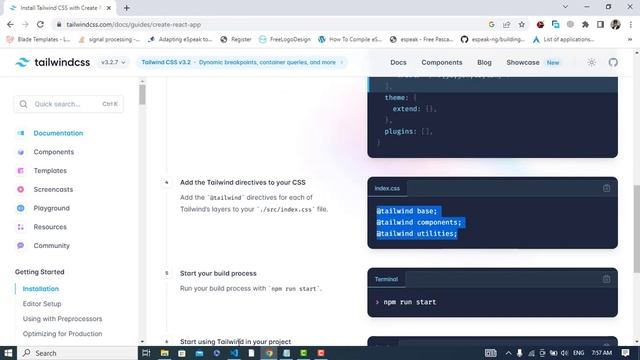Go to Docs in top navigation
This screenshot has width=640, height=360.
[398, 62]
